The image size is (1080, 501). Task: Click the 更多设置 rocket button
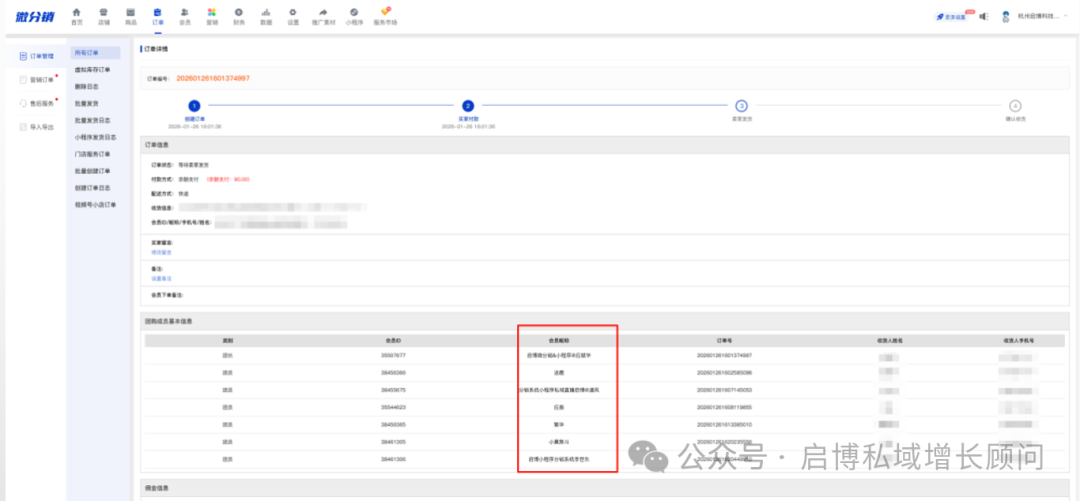click(952, 16)
